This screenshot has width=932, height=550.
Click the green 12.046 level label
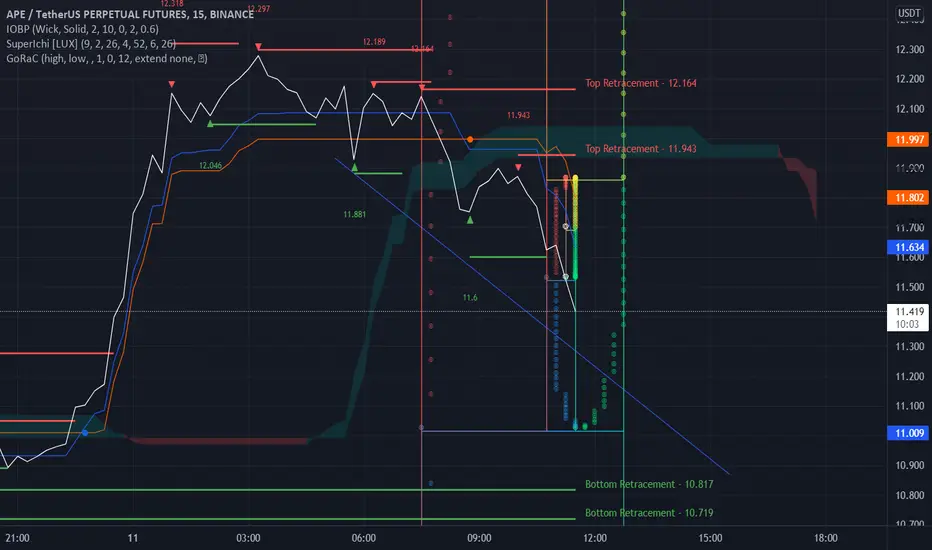210,165
